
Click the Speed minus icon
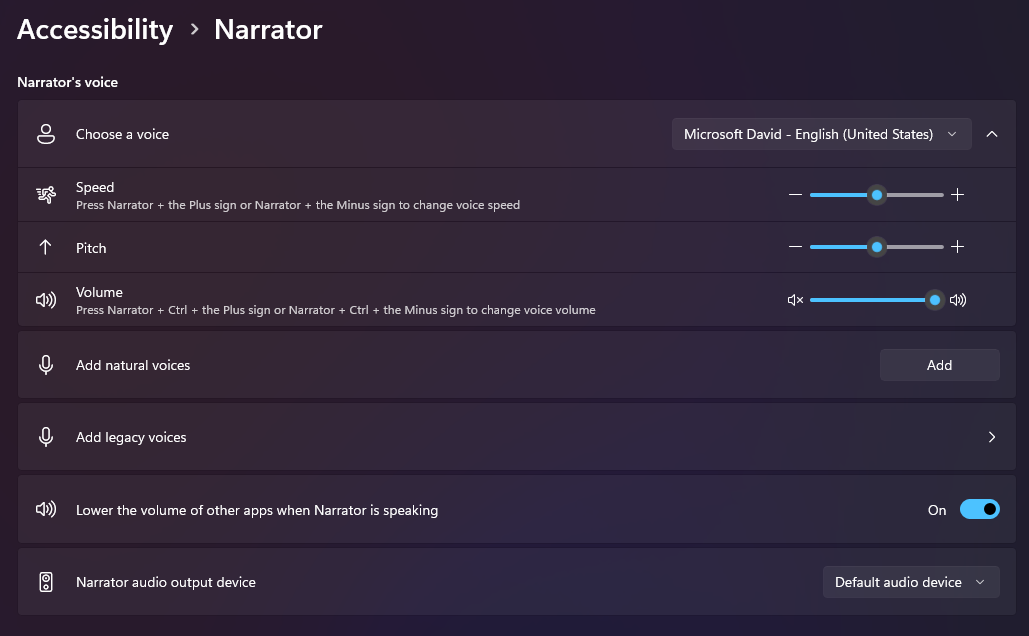[795, 195]
